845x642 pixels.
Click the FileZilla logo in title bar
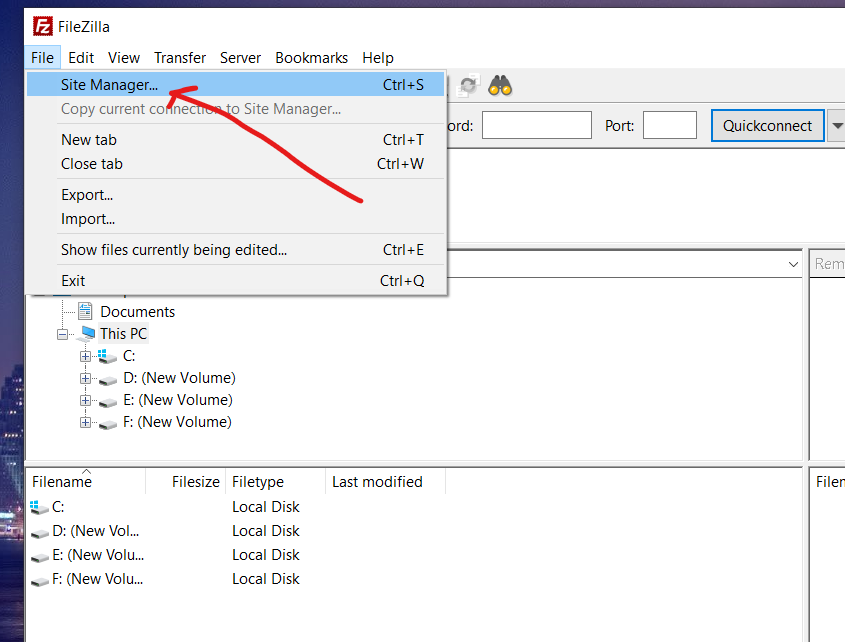click(x=42, y=26)
